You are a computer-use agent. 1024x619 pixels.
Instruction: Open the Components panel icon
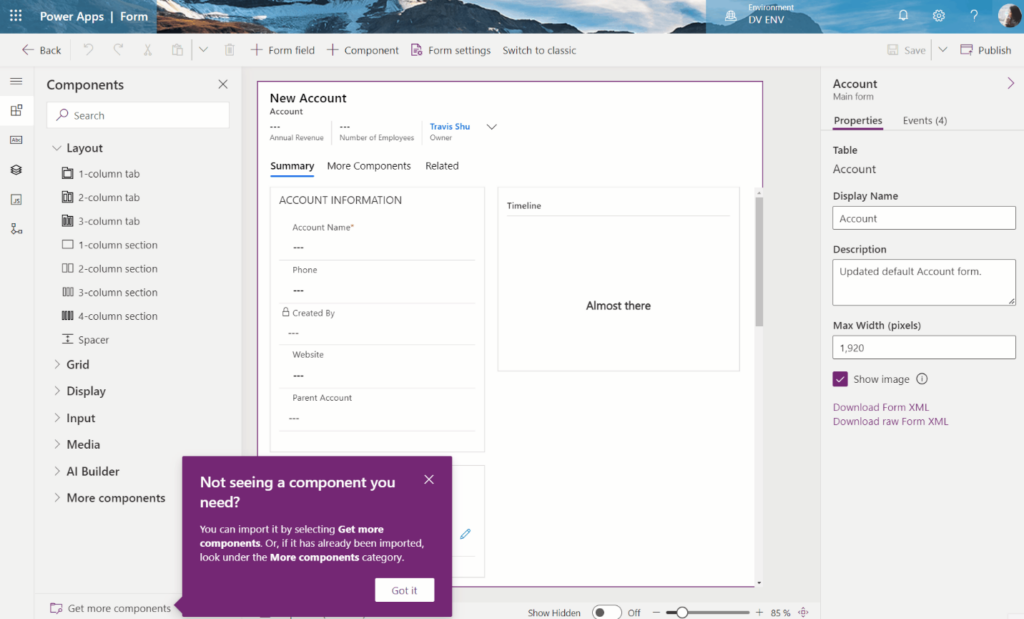(x=16, y=111)
